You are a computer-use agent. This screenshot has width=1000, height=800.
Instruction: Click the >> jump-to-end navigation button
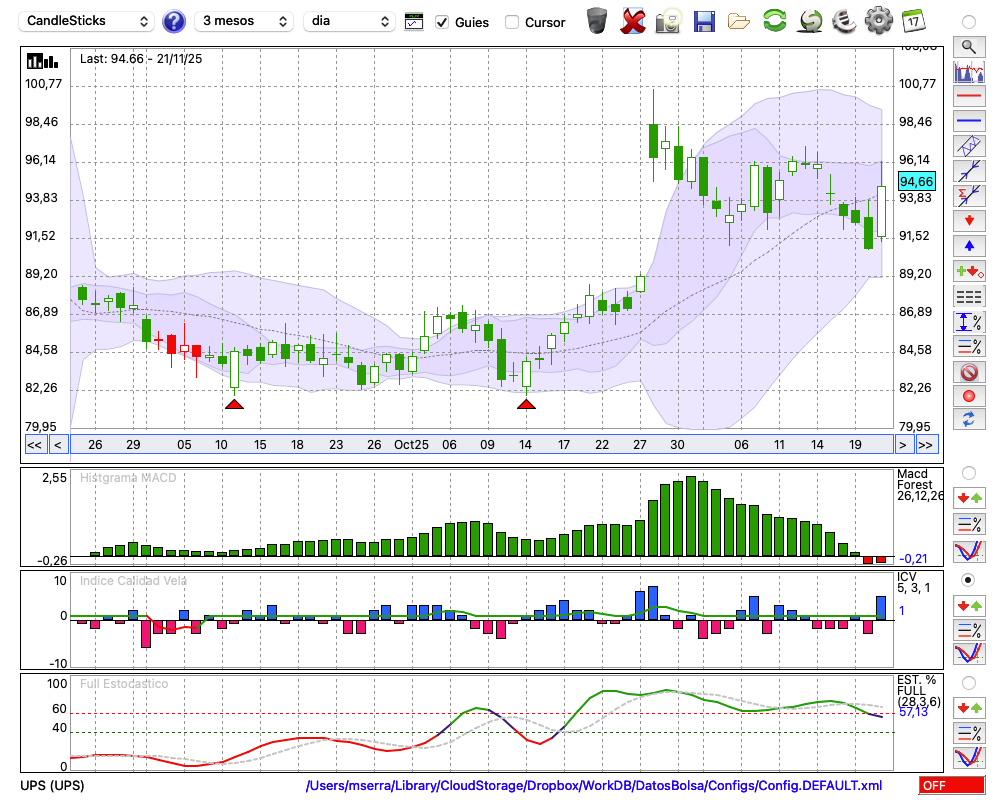(x=926, y=444)
